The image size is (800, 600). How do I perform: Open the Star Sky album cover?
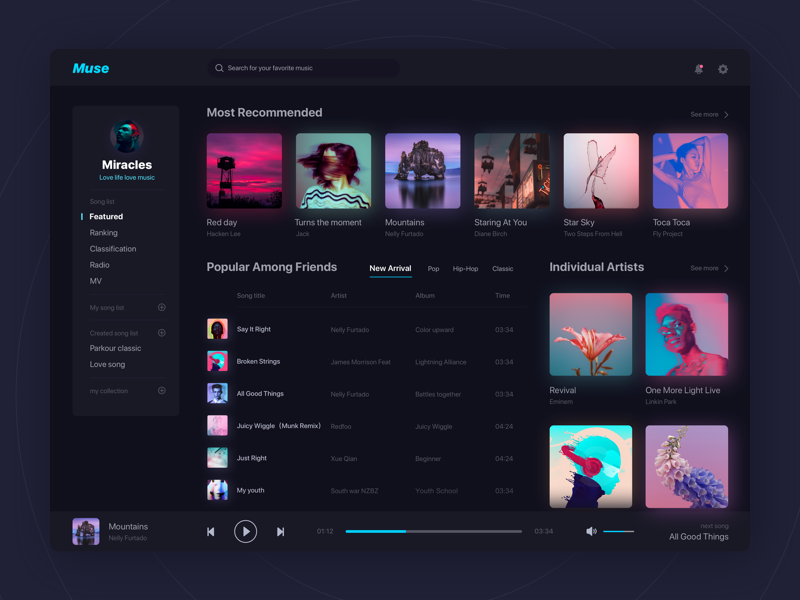pyautogui.click(x=601, y=171)
